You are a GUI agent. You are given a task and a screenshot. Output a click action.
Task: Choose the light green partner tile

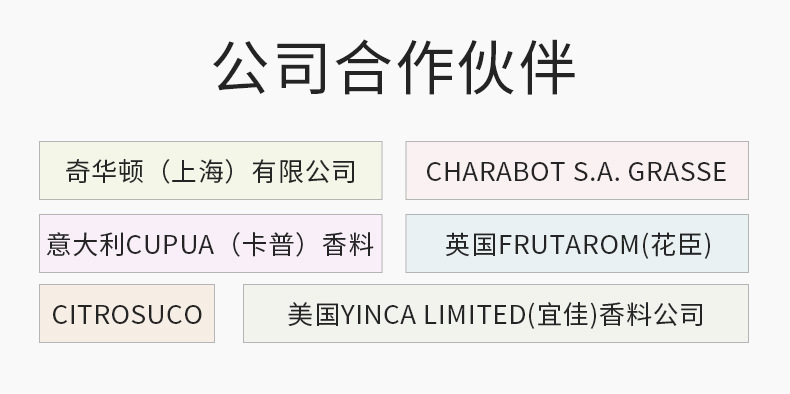point(211,170)
